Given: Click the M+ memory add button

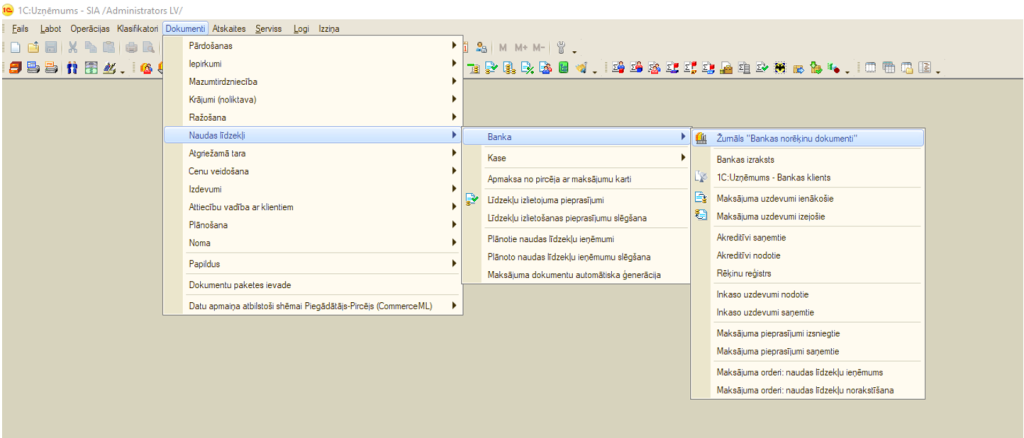Looking at the screenshot, I should [x=521, y=48].
